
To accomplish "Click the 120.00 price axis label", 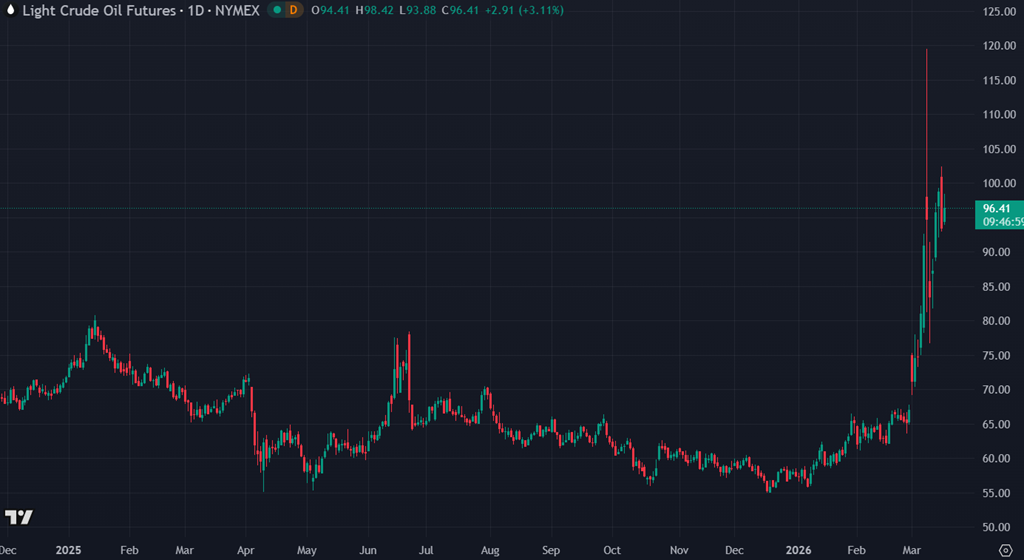I will point(998,46).
